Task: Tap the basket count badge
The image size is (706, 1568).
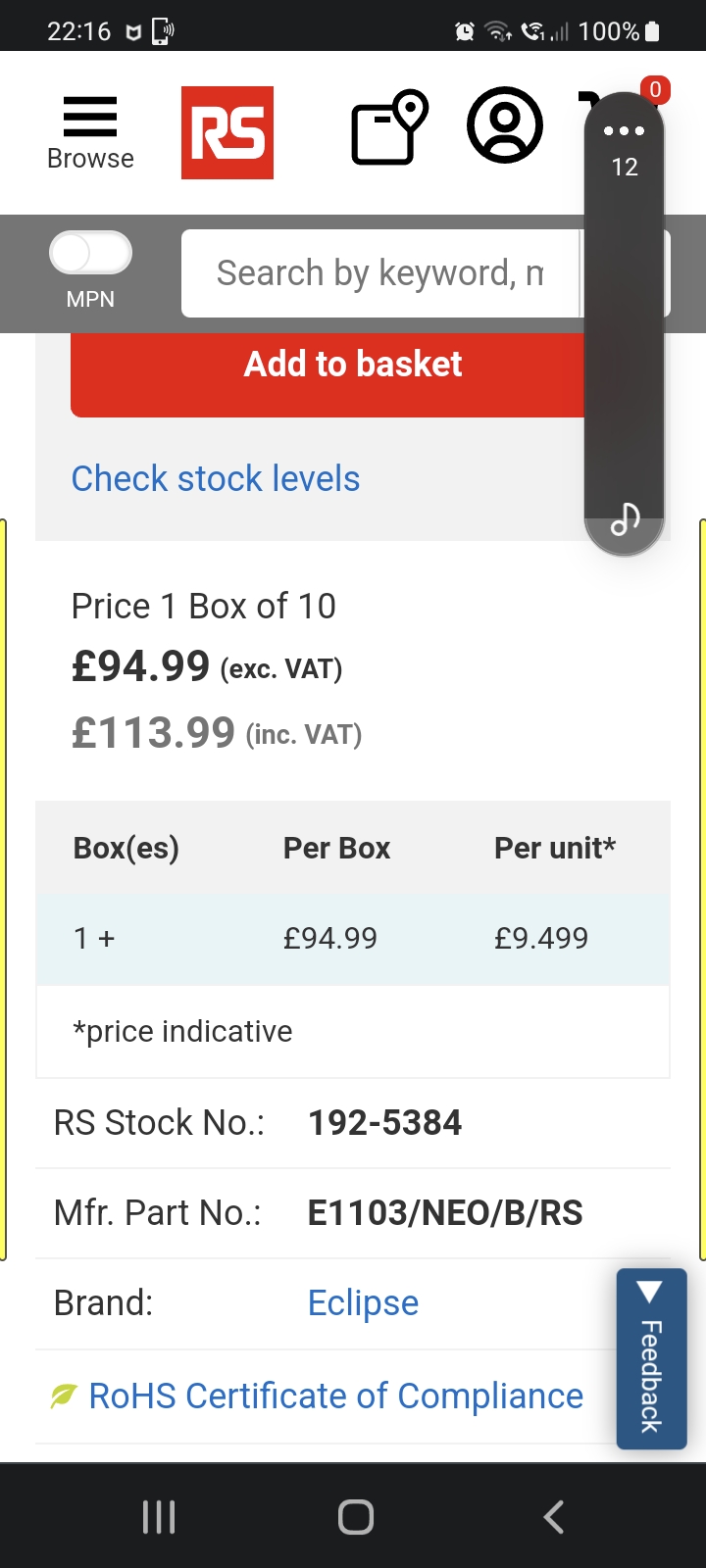Action: pos(656,90)
